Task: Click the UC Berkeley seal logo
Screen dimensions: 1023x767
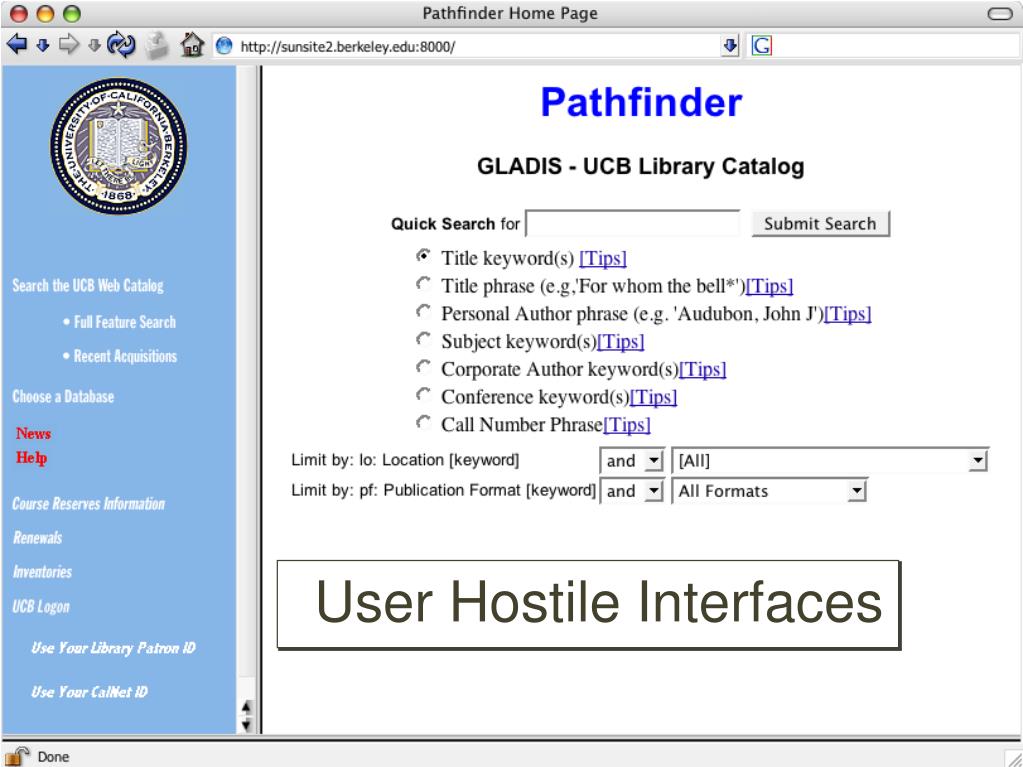Action: click(119, 145)
